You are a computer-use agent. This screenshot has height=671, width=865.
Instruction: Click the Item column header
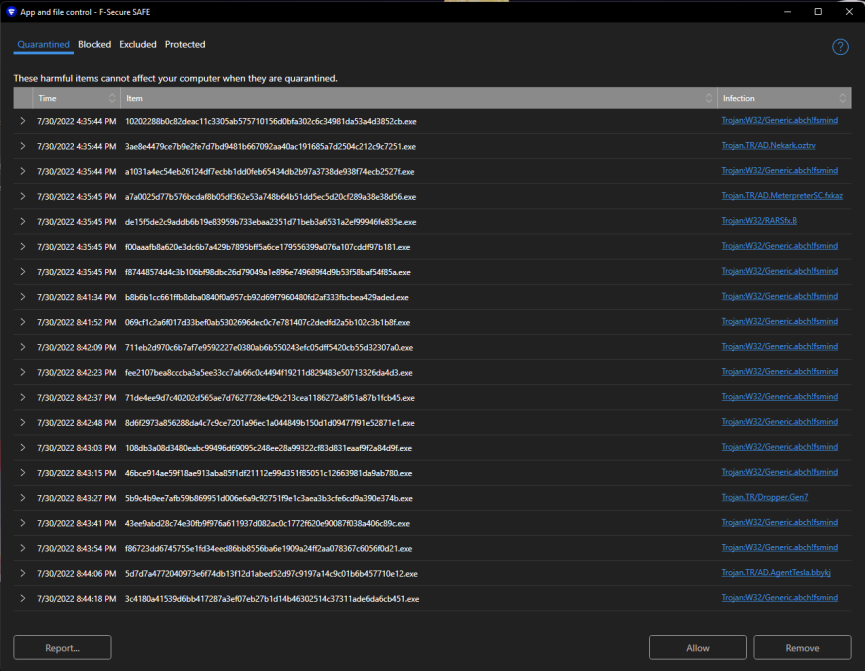tap(419, 98)
